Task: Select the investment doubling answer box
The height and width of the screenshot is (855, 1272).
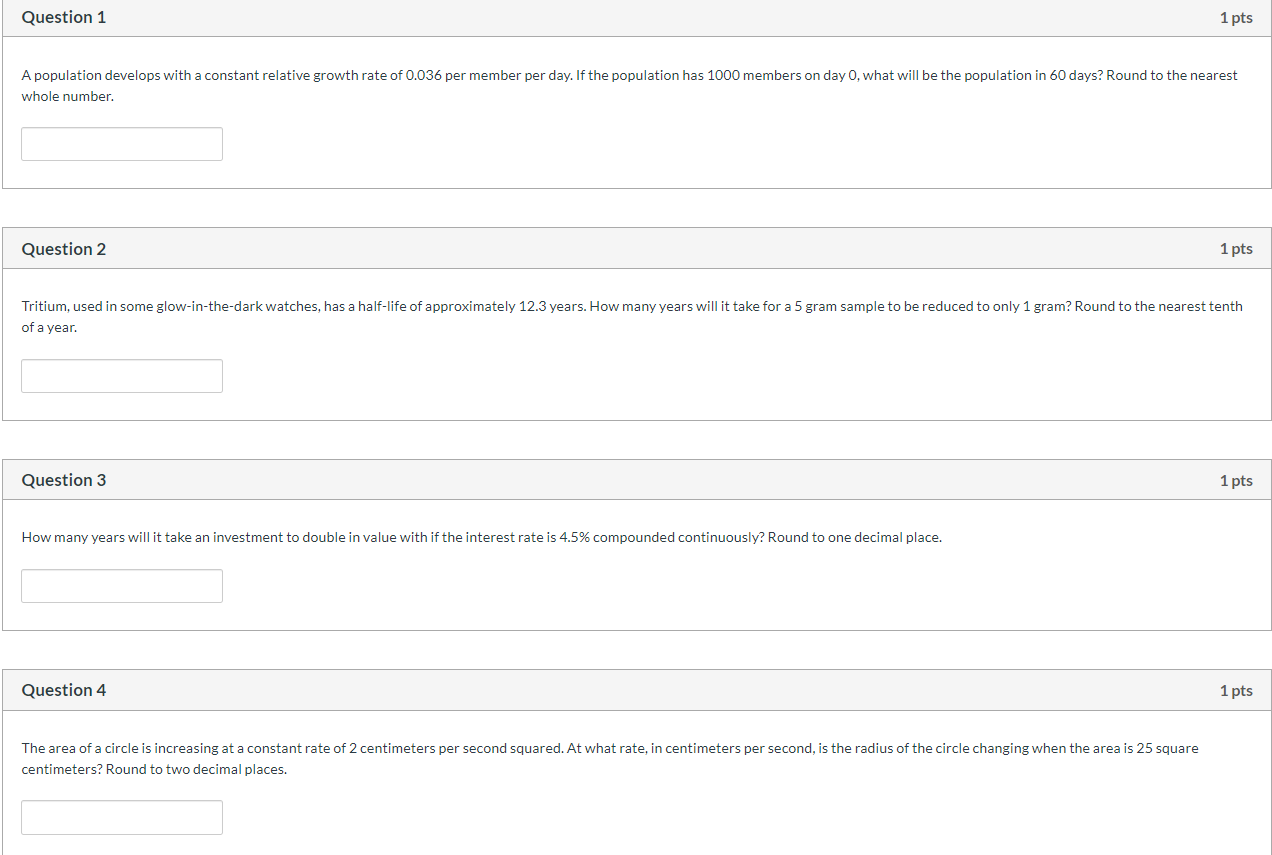Action: [x=122, y=586]
